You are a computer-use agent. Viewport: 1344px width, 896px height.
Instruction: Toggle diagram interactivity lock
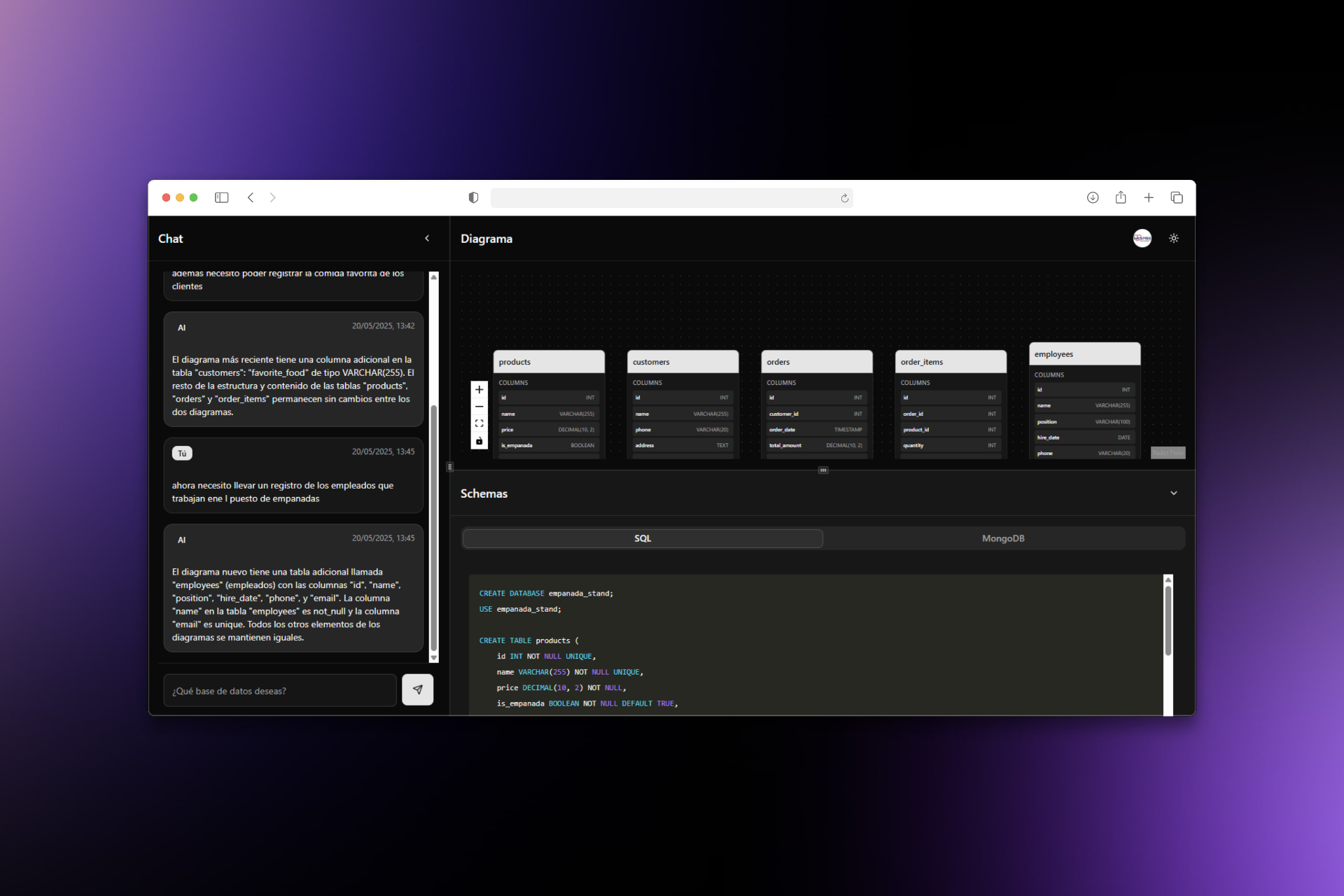479,441
